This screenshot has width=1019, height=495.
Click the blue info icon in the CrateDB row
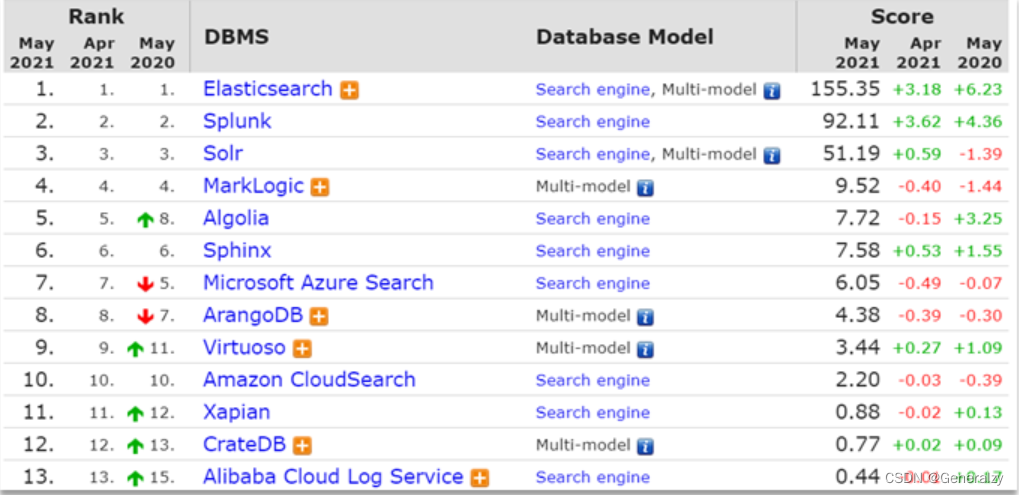pos(645,447)
